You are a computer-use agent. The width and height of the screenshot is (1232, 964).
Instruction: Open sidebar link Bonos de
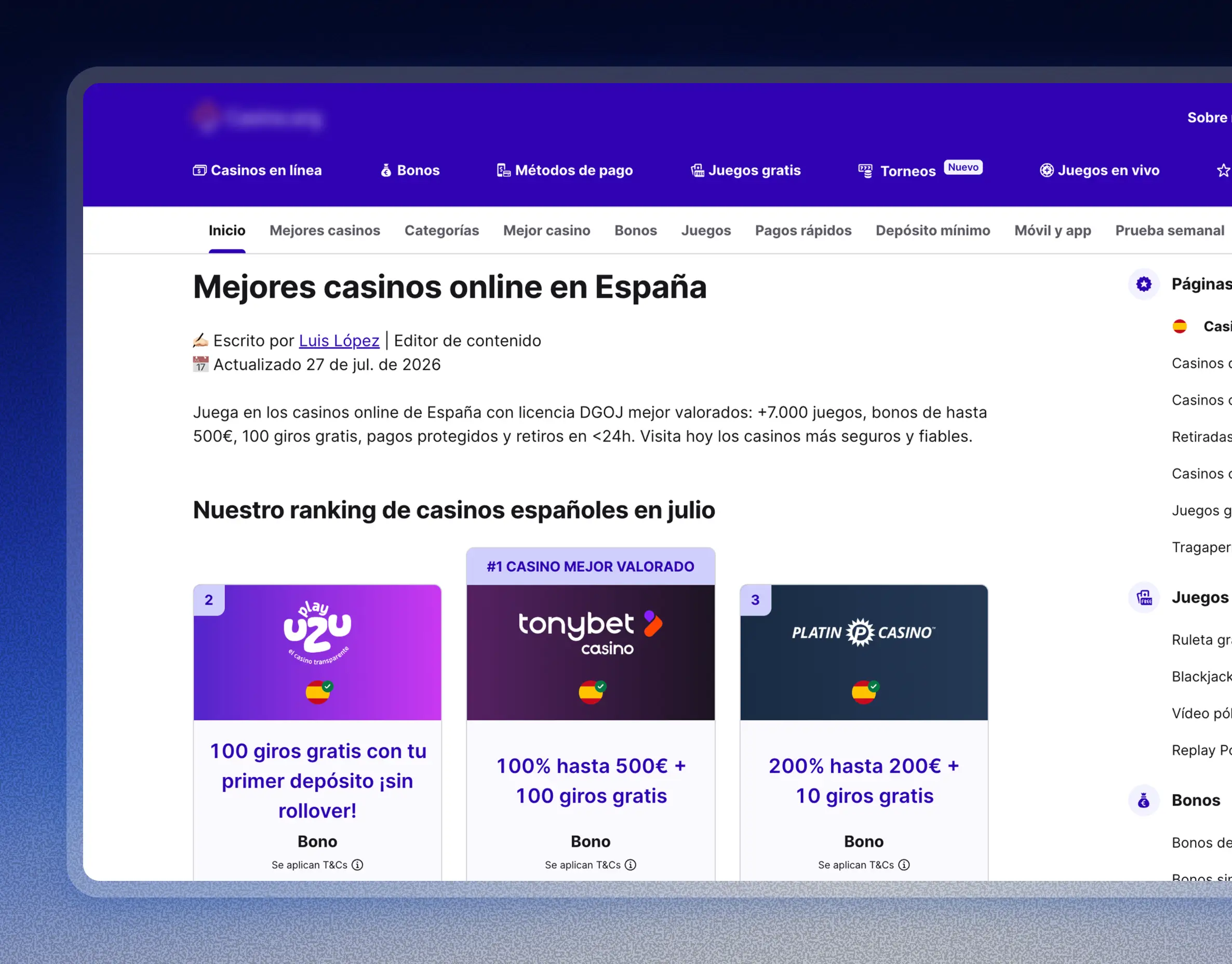(x=1201, y=842)
